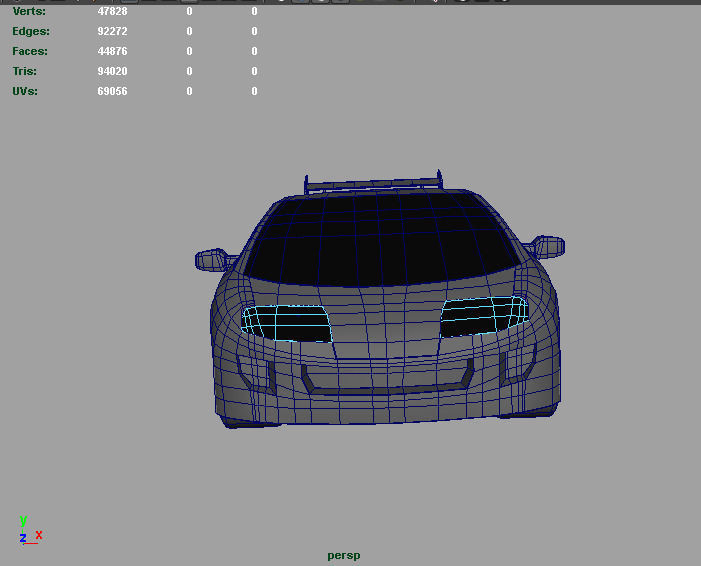Viewport: 701px width, 566px height.
Task: Click the edge count value 92272
Action: click(112, 31)
